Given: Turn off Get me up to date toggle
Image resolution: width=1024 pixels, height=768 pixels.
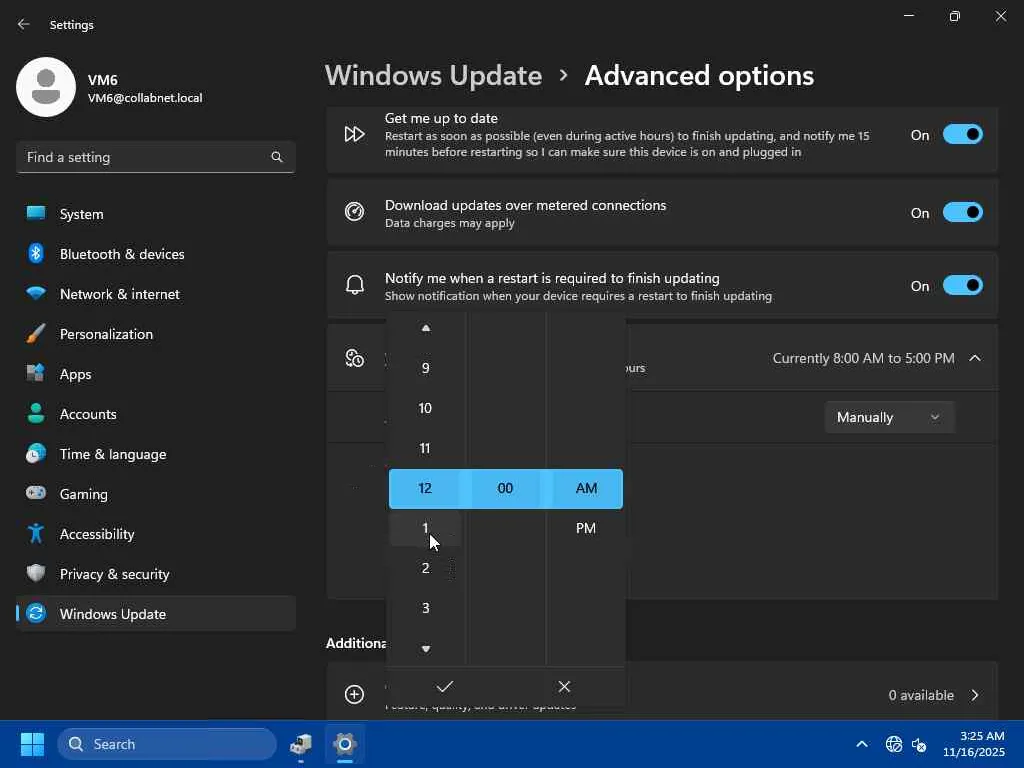Looking at the screenshot, I should [x=963, y=135].
